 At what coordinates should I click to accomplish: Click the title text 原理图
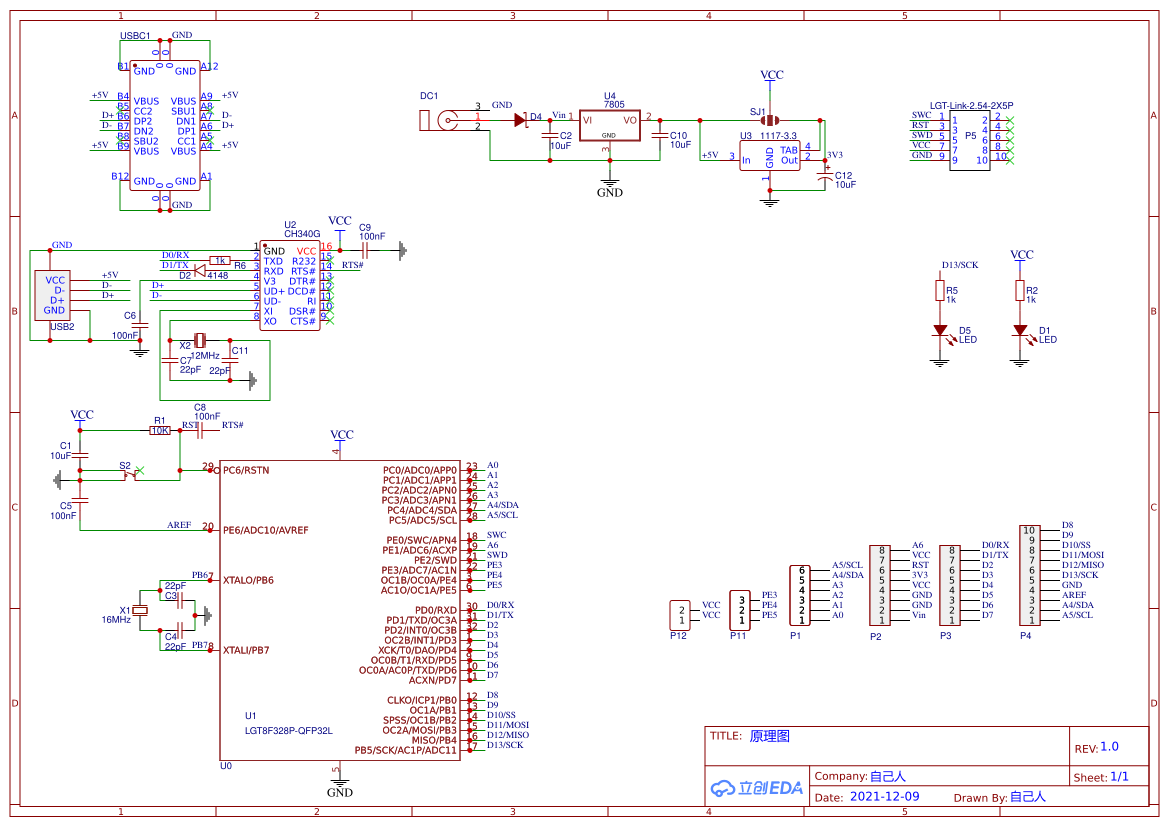[769, 737]
